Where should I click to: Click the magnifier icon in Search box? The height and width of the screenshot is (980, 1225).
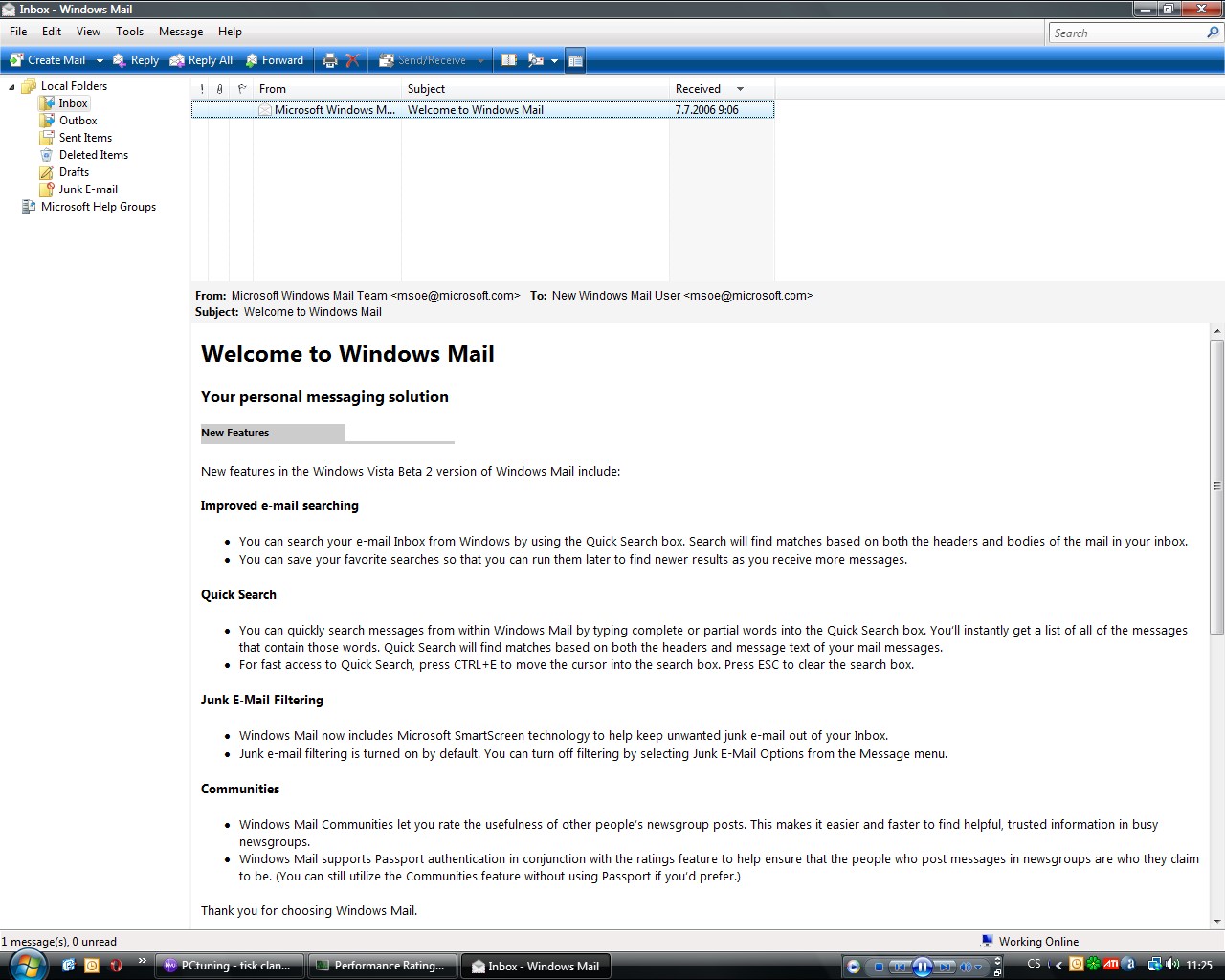coord(1214,33)
